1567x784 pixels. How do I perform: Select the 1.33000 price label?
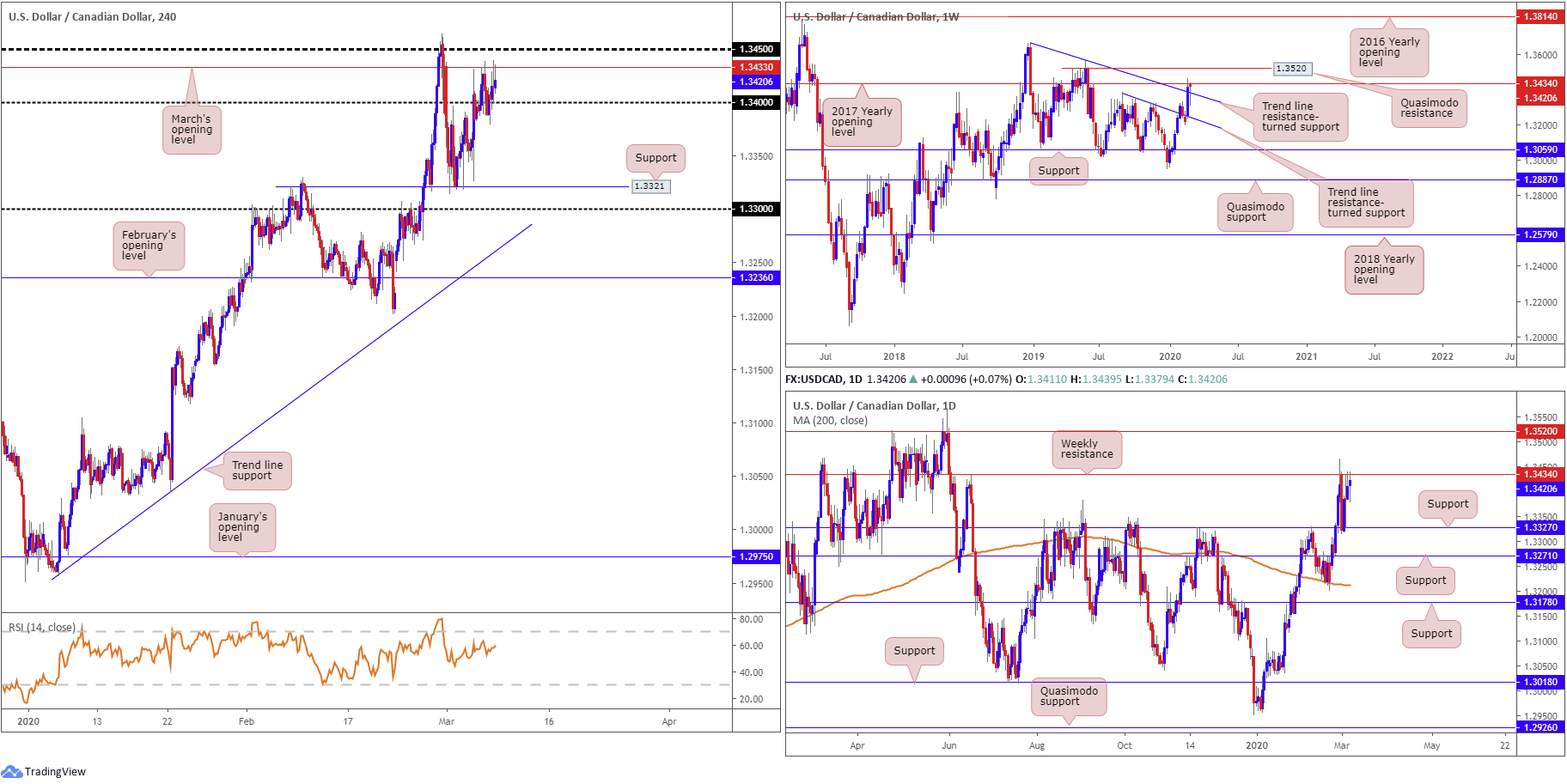(756, 209)
